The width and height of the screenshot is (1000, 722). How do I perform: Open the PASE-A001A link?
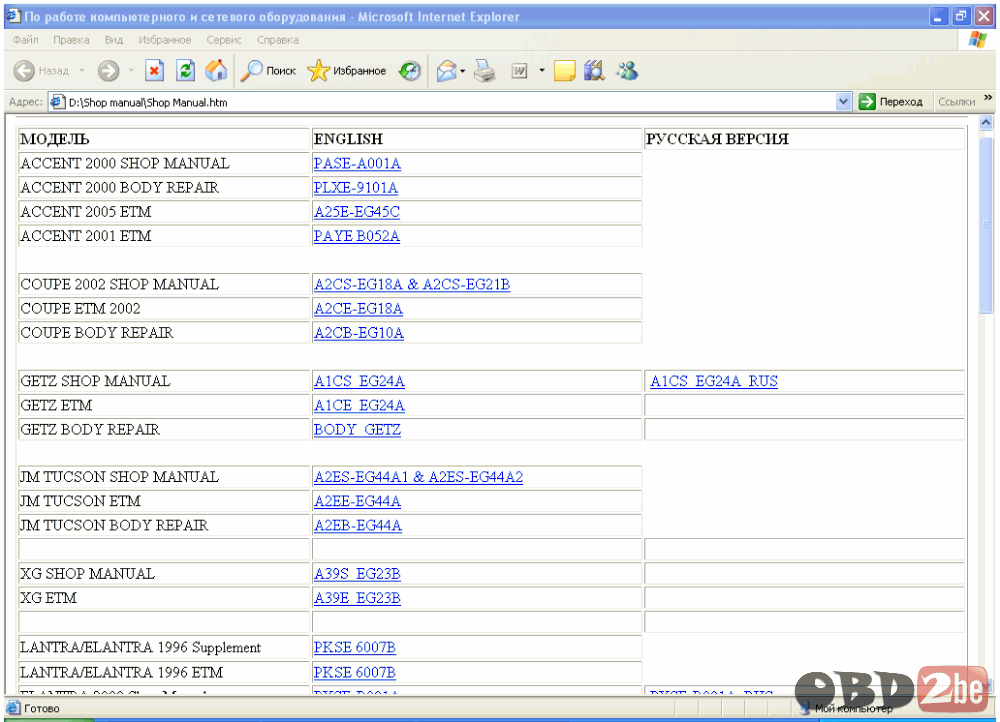pos(357,163)
